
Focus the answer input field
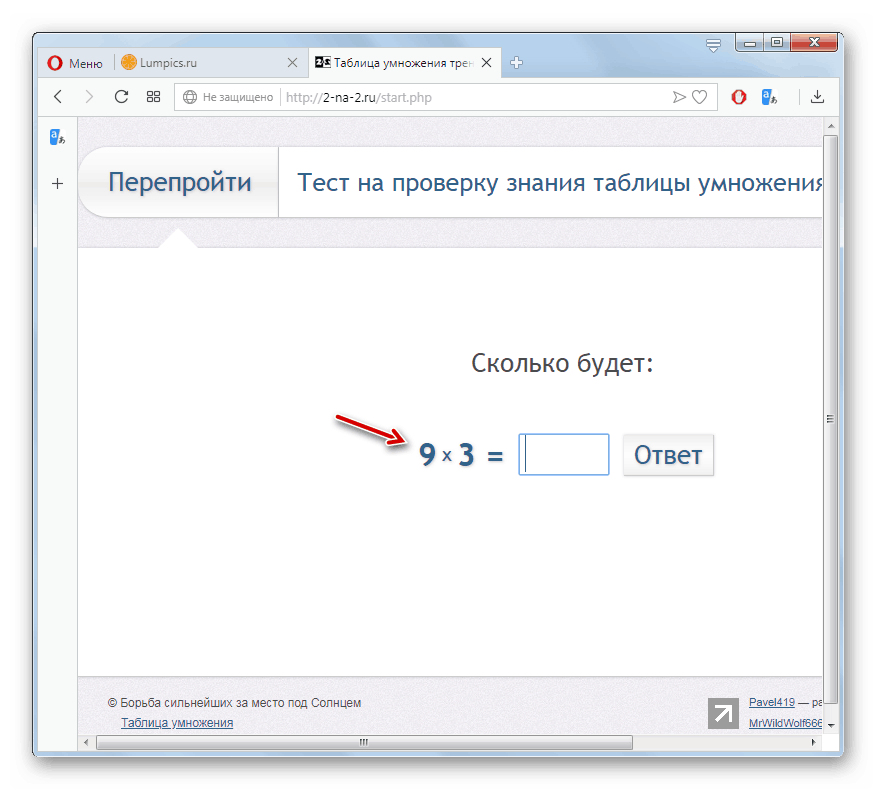click(x=564, y=454)
